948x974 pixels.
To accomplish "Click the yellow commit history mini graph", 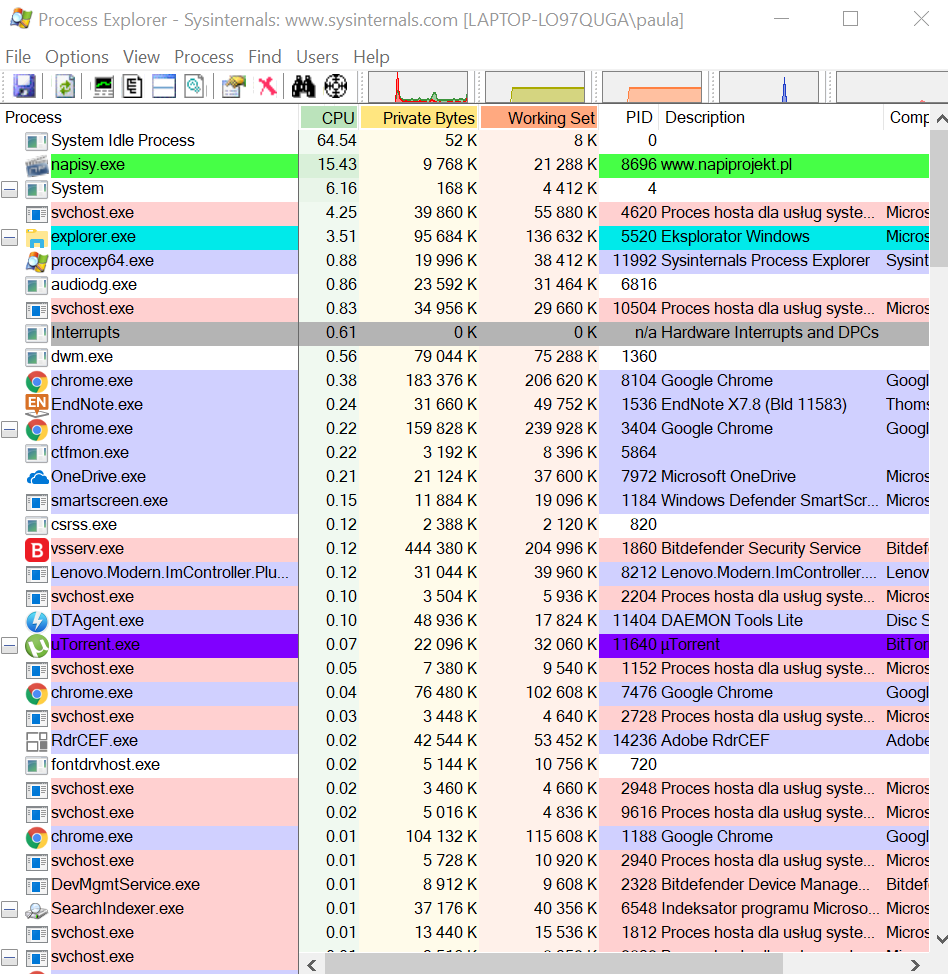I will [x=535, y=86].
